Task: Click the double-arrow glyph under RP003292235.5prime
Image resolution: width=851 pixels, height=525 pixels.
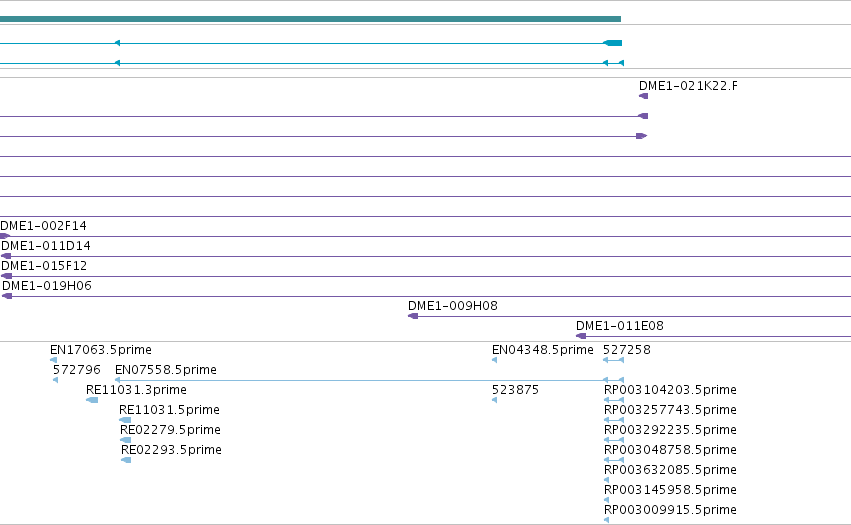Action: (x=614, y=440)
